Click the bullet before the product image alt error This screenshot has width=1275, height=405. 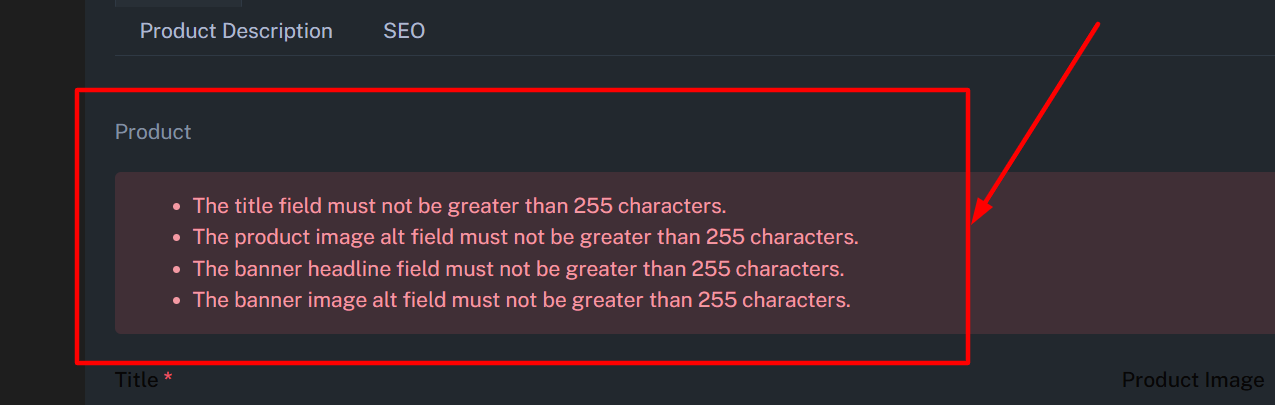[177, 238]
